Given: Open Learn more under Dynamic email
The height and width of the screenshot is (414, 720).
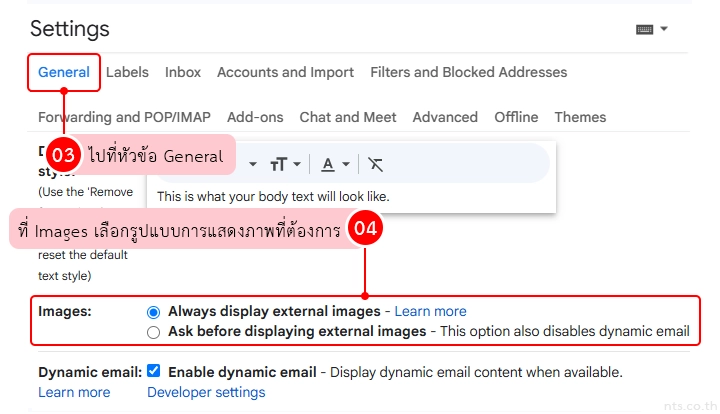Looking at the screenshot, I should click(x=74, y=393).
